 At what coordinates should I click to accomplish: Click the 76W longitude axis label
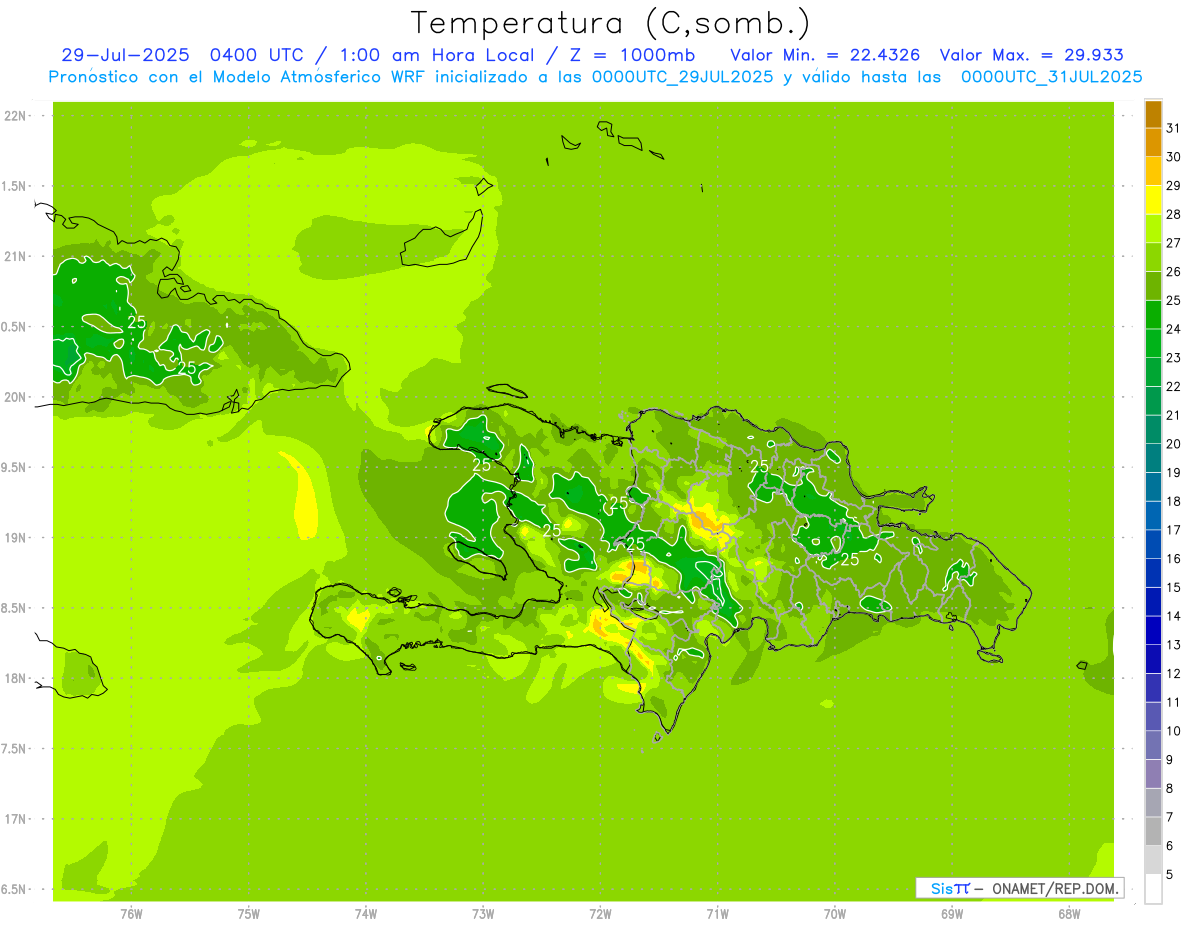pyautogui.click(x=131, y=913)
